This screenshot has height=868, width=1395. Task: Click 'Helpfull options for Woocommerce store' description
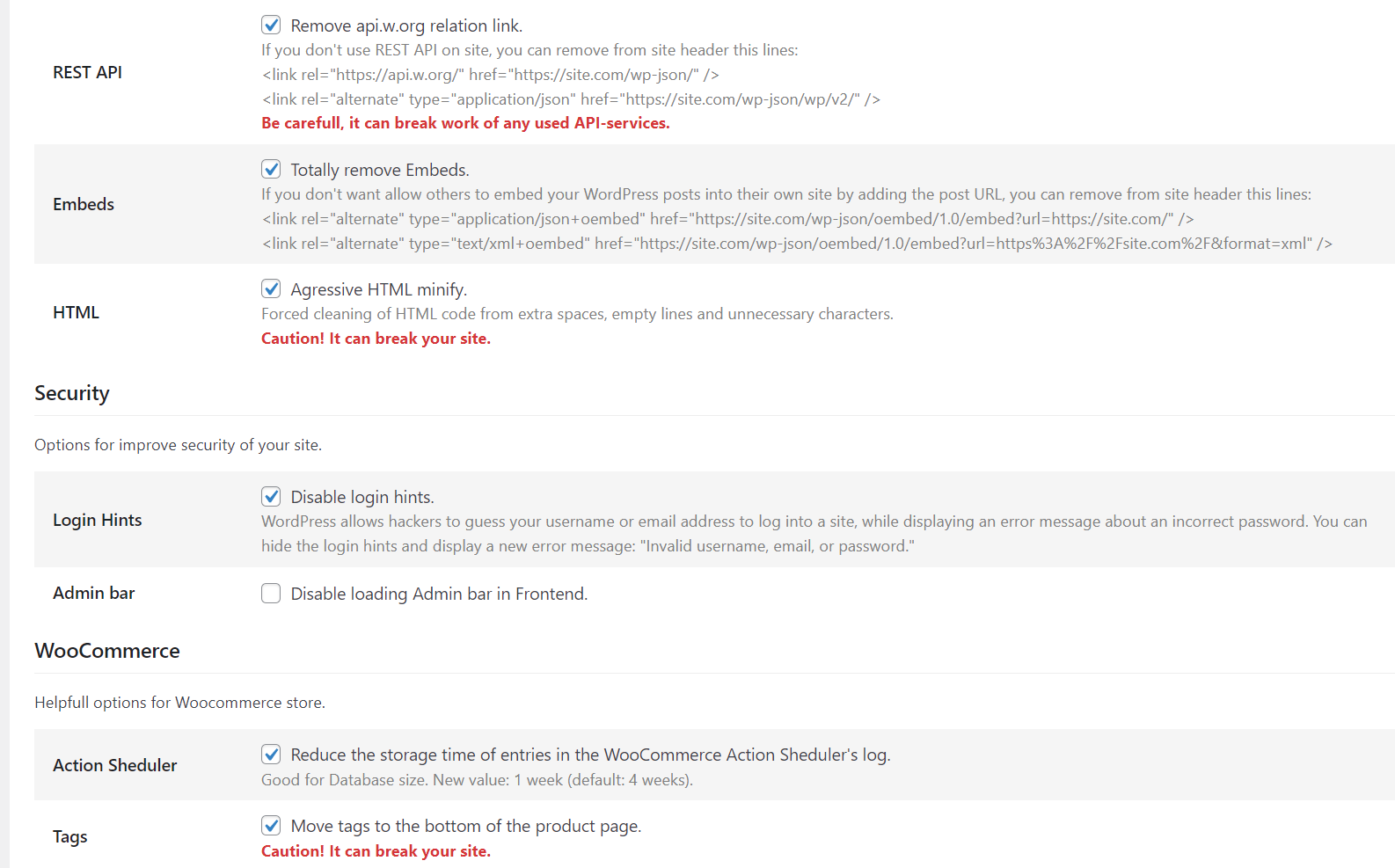point(179,703)
